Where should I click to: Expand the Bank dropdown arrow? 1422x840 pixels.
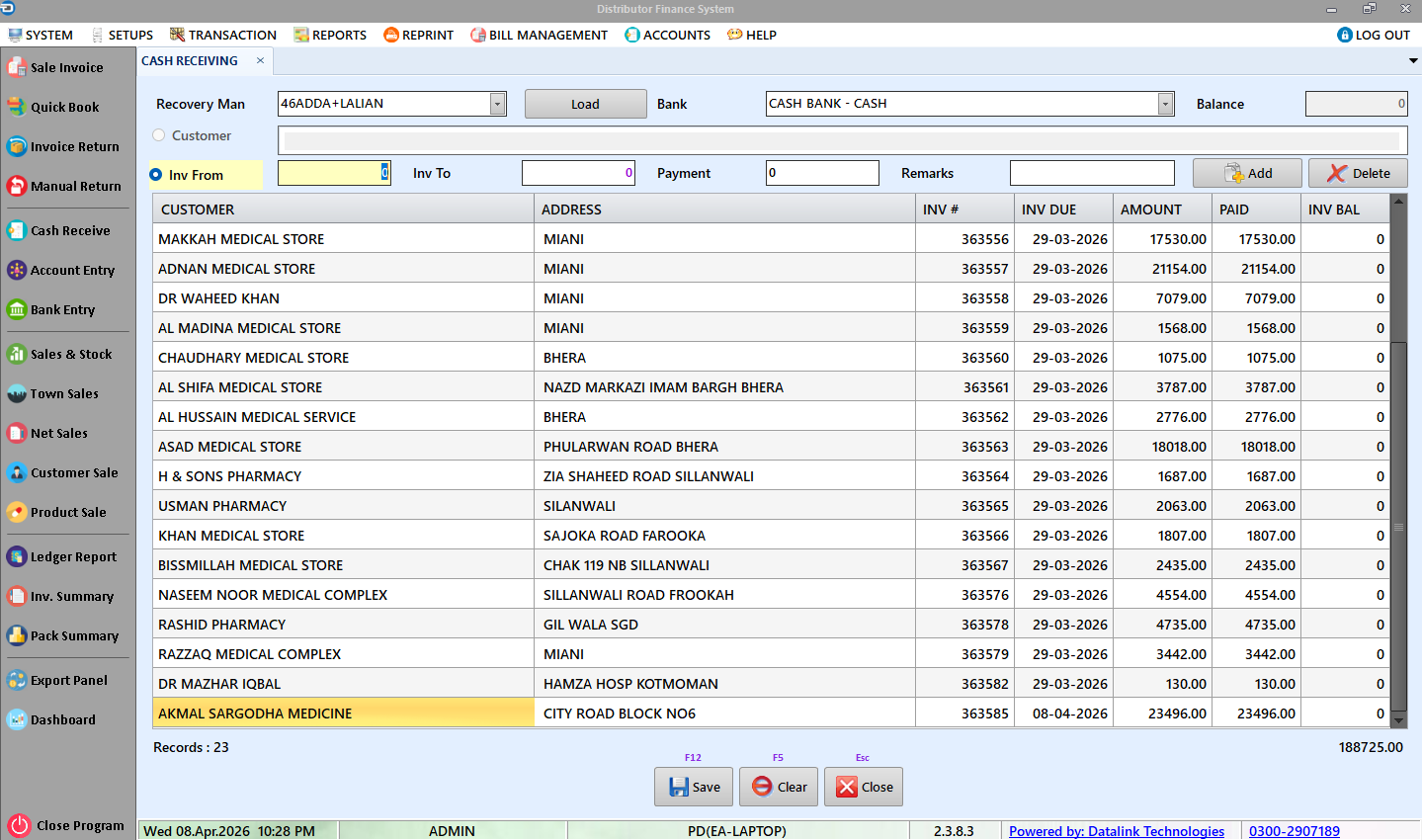coord(1166,104)
